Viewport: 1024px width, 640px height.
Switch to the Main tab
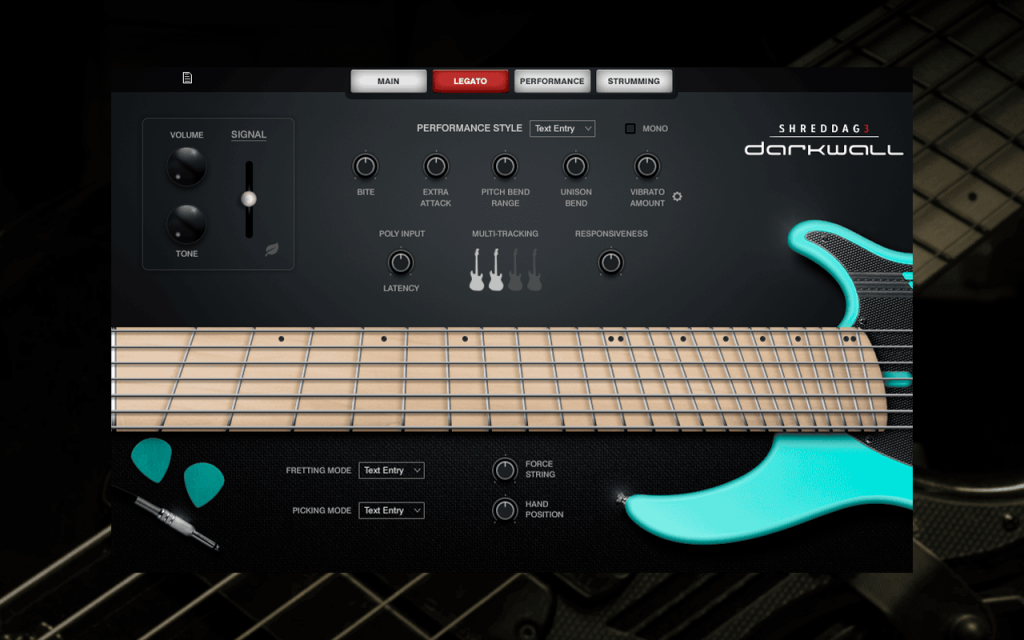(389, 81)
